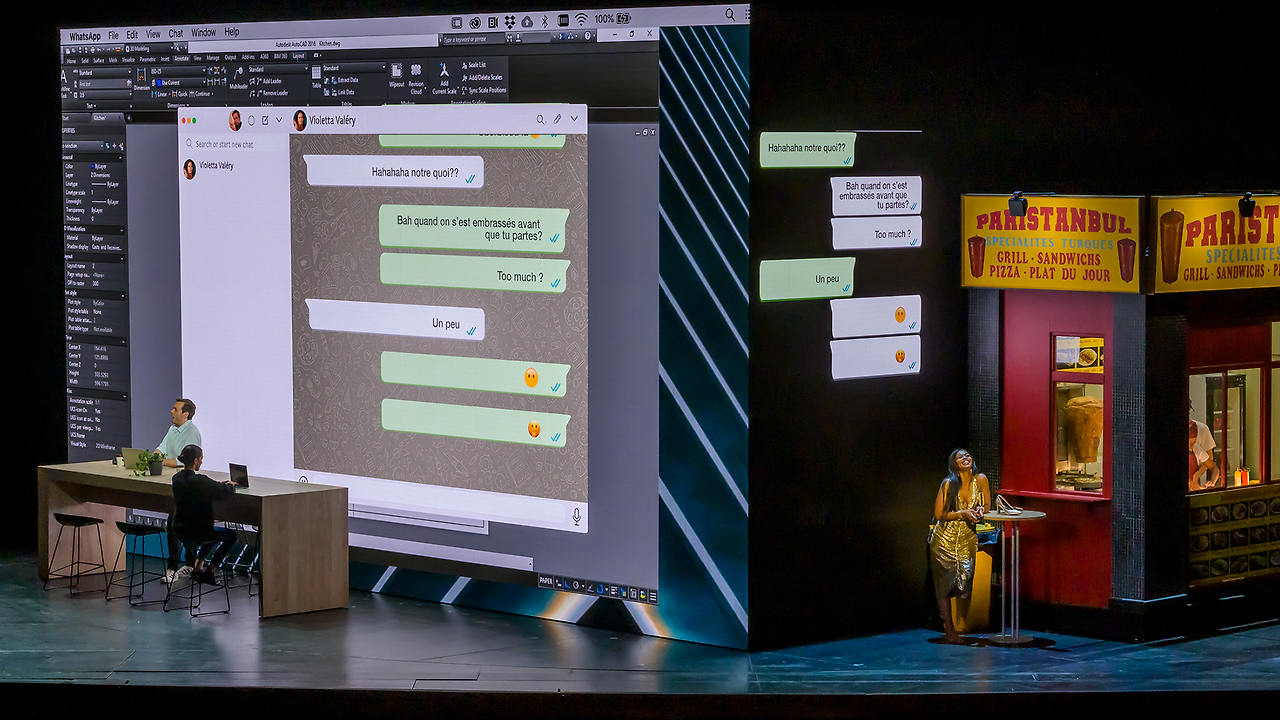
Task: Open the table style Standard dropdown
Action: point(354,68)
